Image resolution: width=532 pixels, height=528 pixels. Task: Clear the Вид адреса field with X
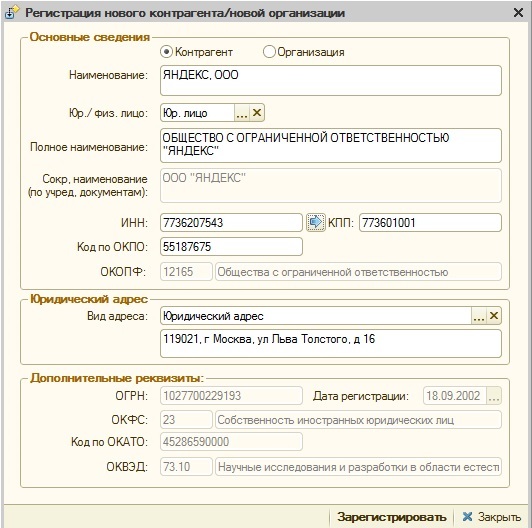494,316
